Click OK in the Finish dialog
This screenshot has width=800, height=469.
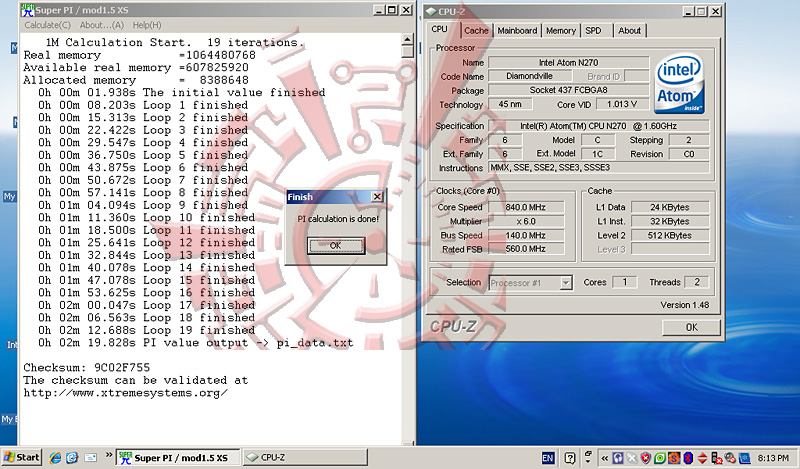(336, 245)
